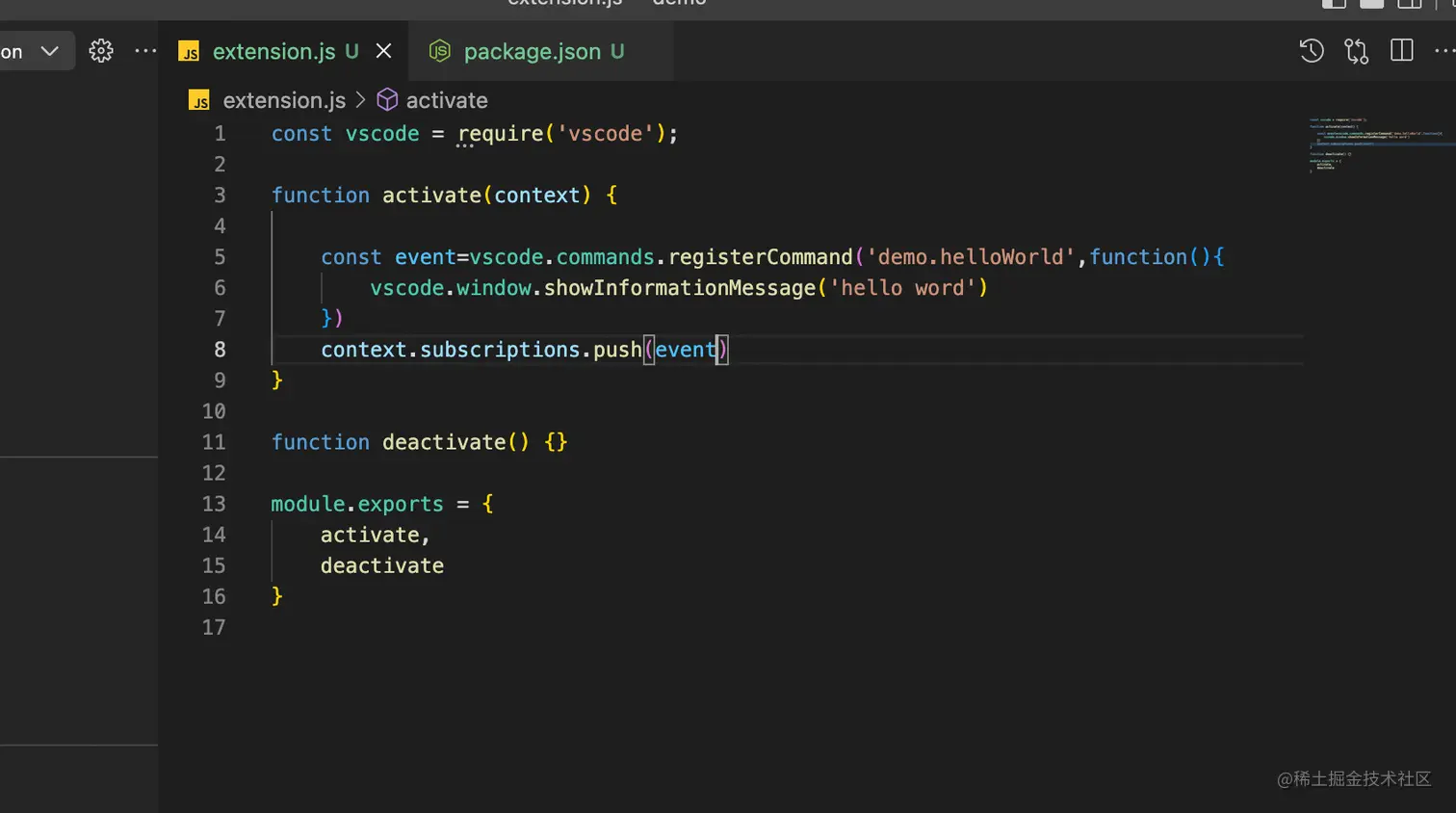
Task: Click the closing brace on line 16
Action: tap(277, 596)
